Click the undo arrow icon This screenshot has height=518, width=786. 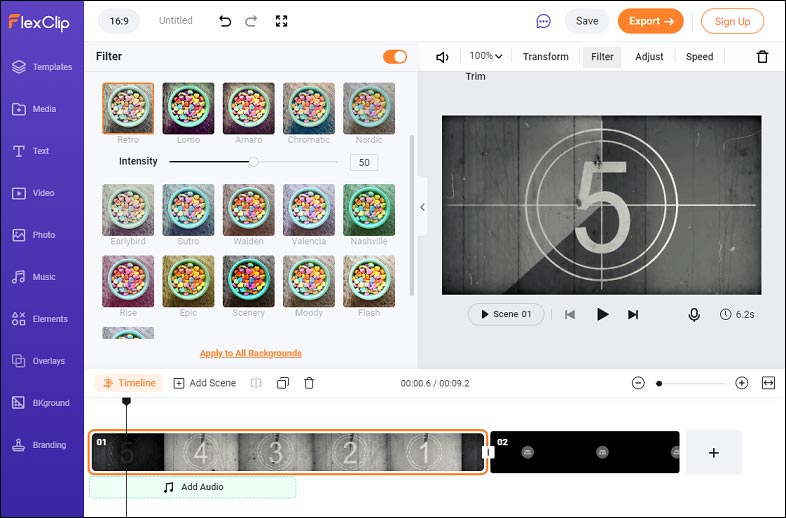tap(225, 21)
